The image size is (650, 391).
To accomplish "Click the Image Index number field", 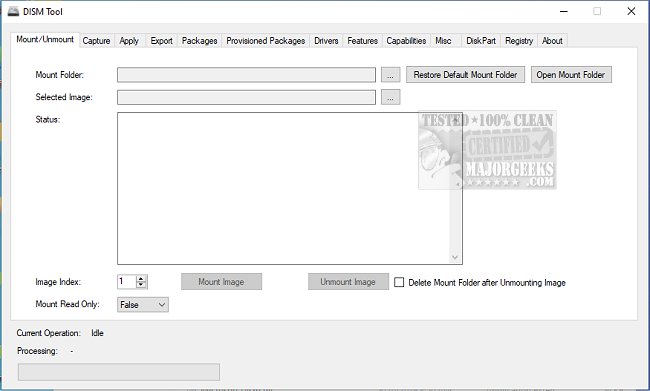I will click(126, 282).
